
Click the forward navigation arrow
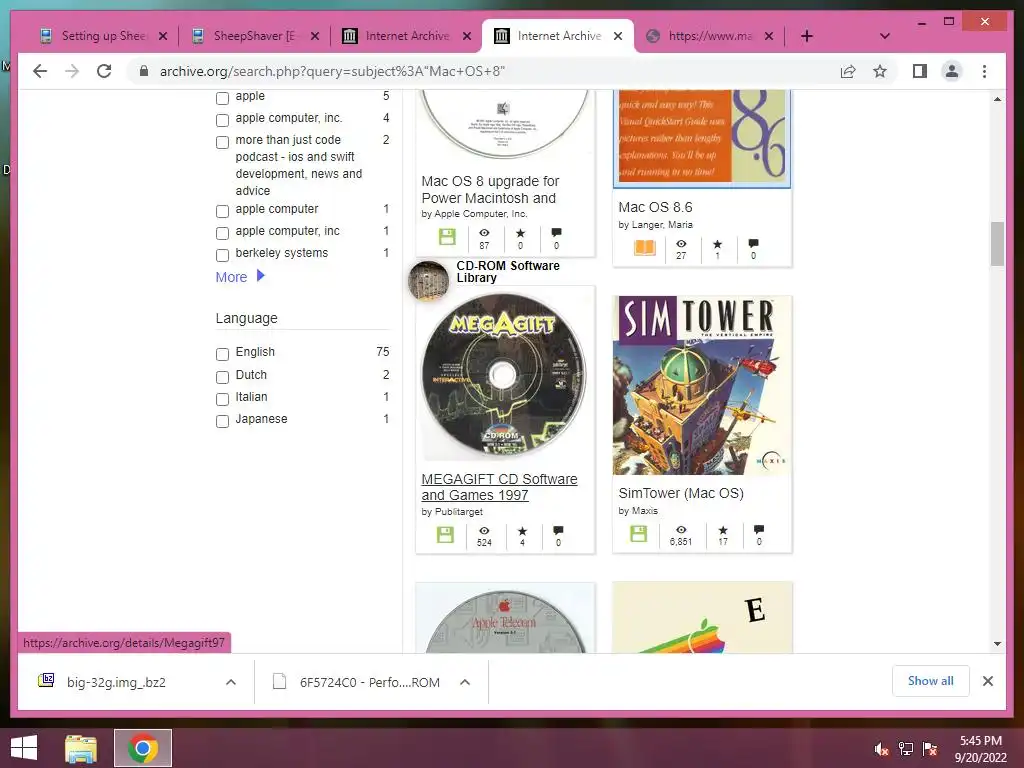click(x=72, y=71)
